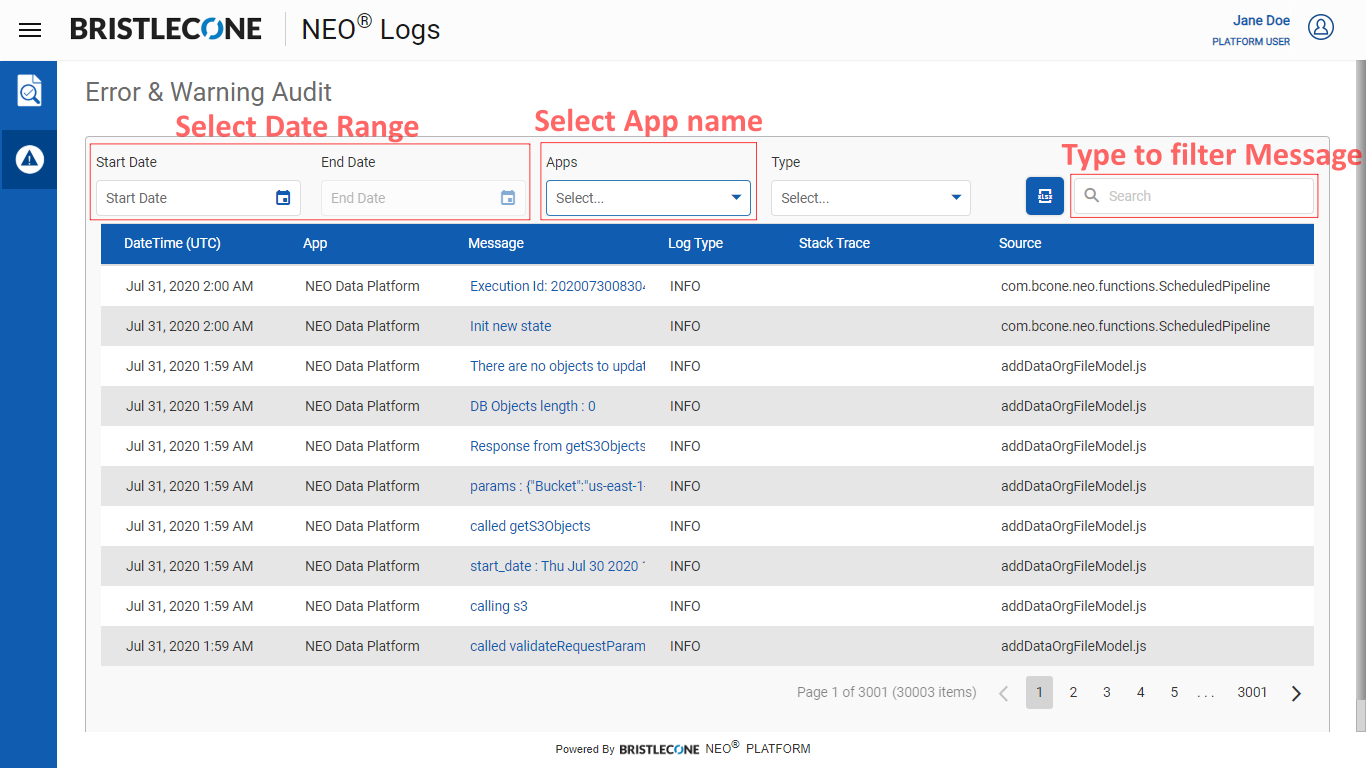Click the Log Type column header
The height and width of the screenshot is (768, 1366).
click(x=695, y=243)
